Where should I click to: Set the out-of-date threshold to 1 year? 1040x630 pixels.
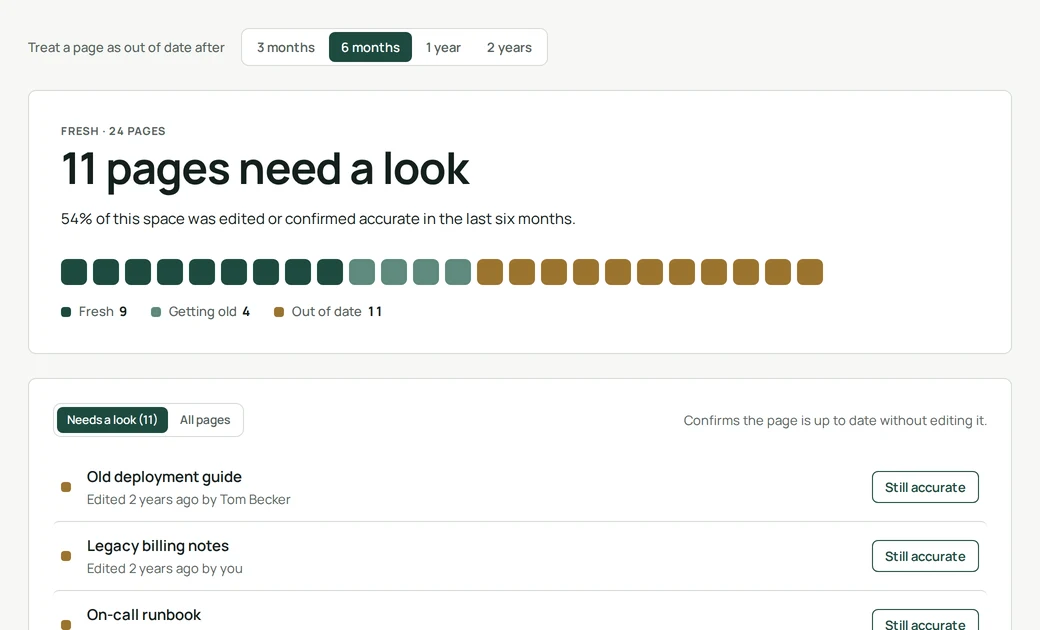pos(443,47)
